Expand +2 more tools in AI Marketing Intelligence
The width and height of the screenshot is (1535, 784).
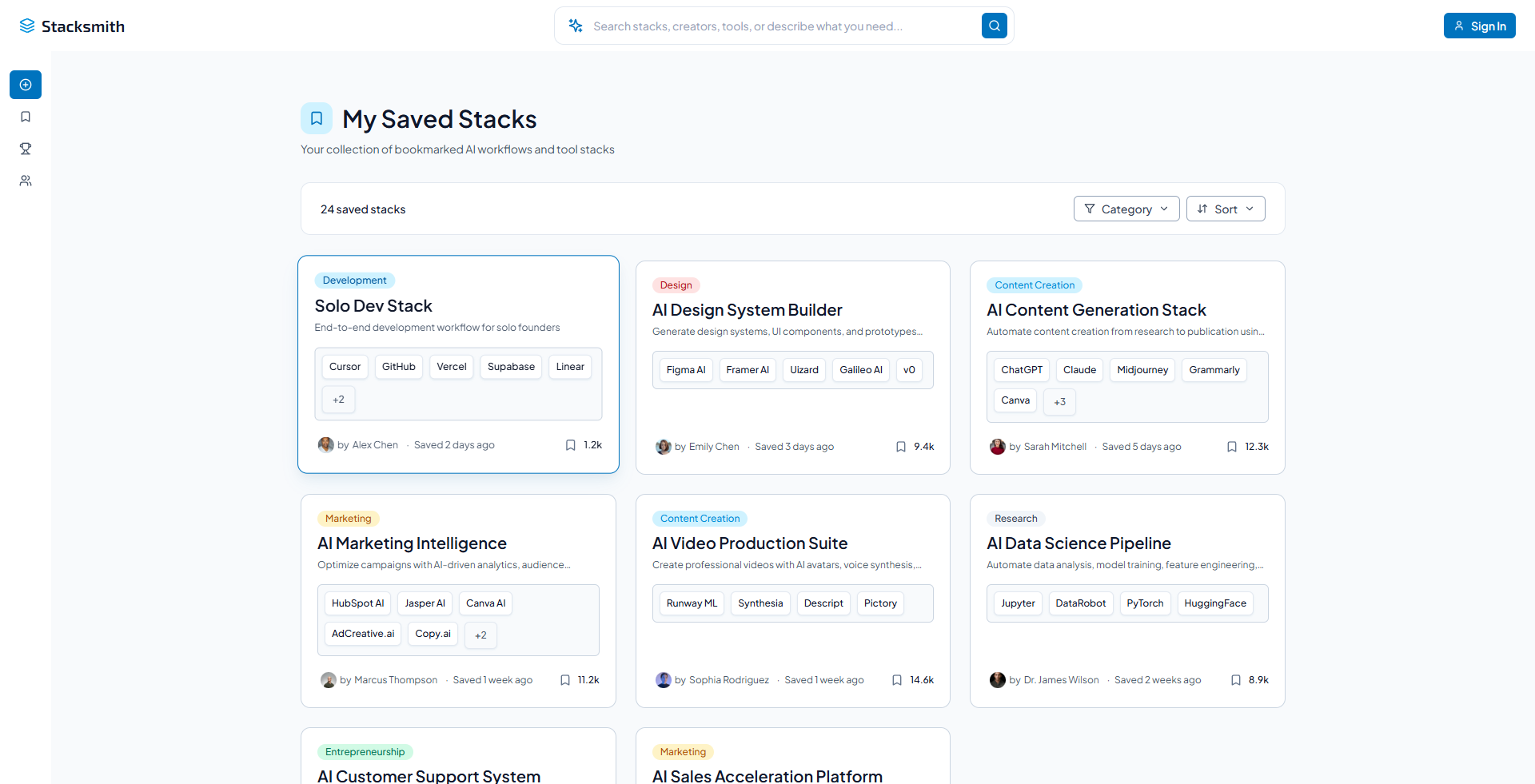[x=480, y=635]
